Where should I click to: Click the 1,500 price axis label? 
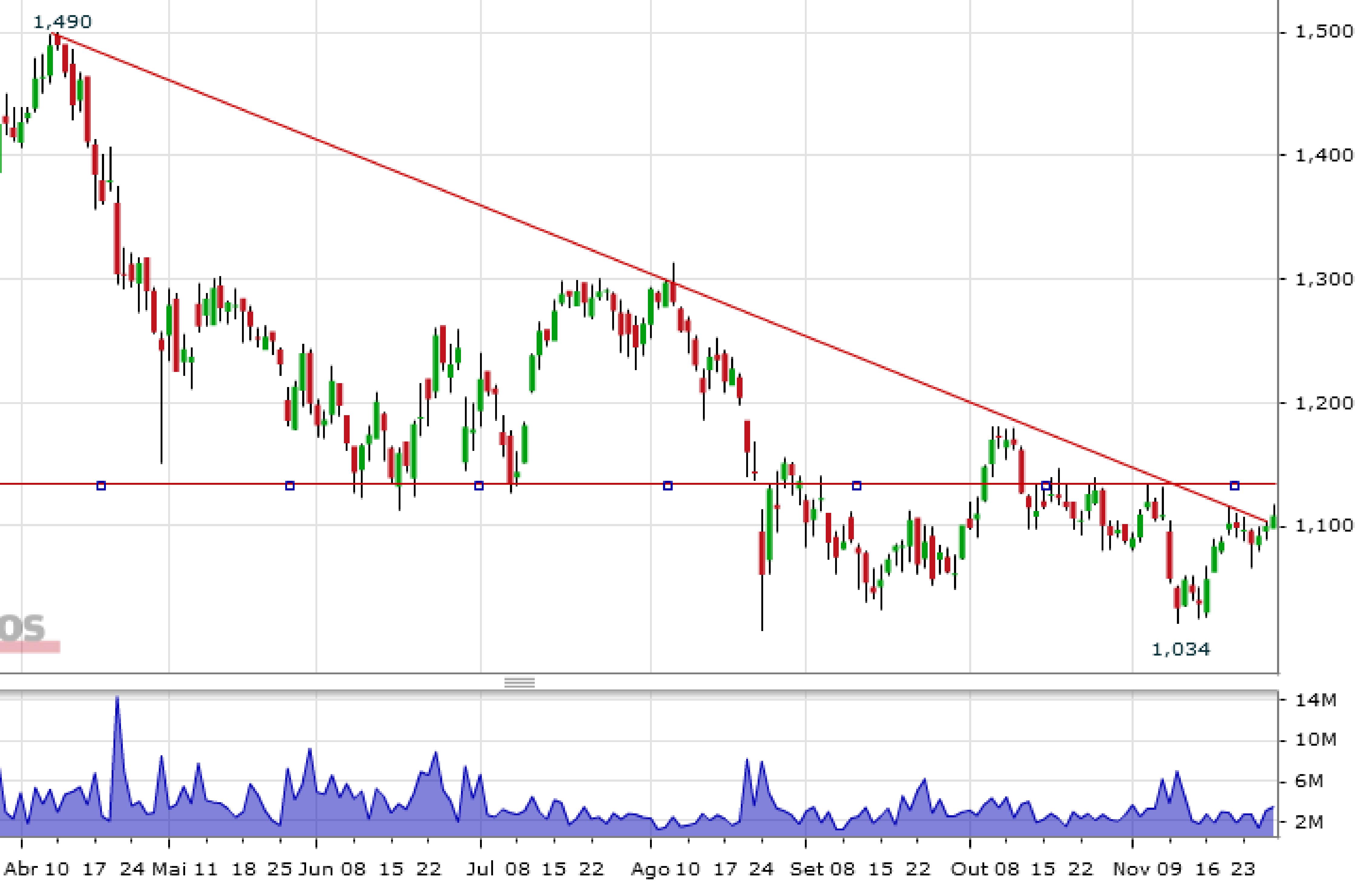(x=1324, y=31)
